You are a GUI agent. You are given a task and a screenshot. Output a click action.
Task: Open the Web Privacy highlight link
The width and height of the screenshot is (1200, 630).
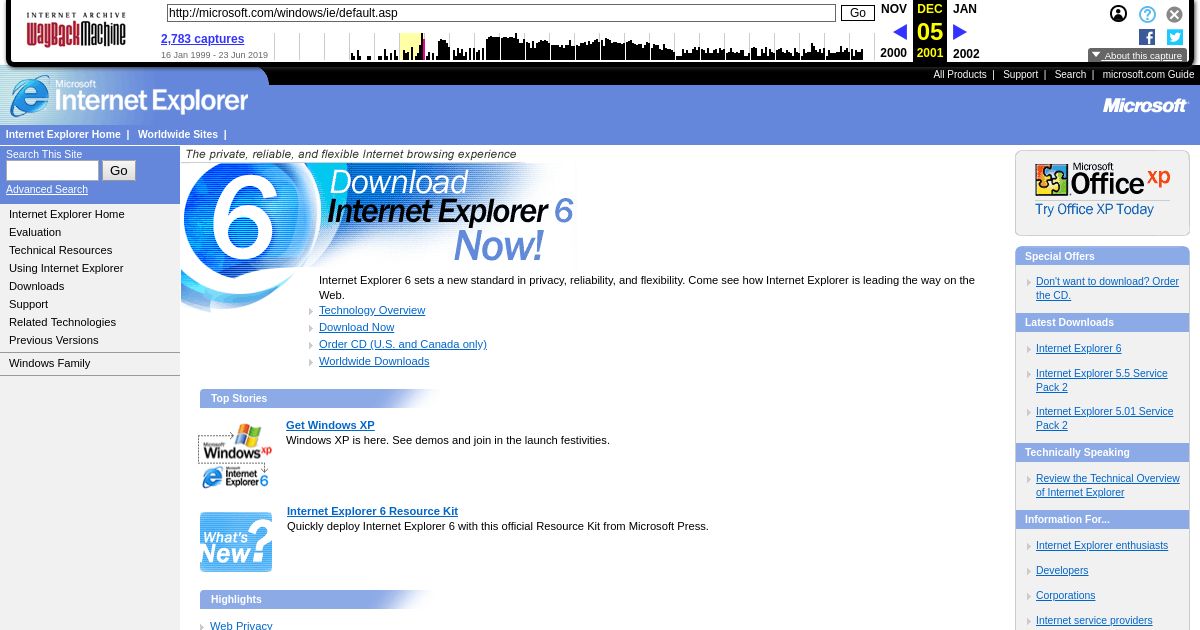tap(241, 626)
